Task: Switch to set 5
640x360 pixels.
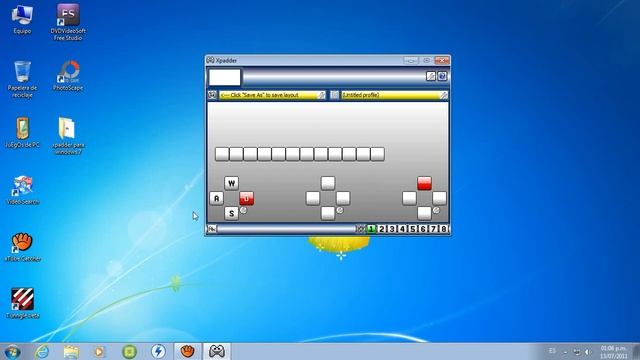Action: tap(412, 229)
